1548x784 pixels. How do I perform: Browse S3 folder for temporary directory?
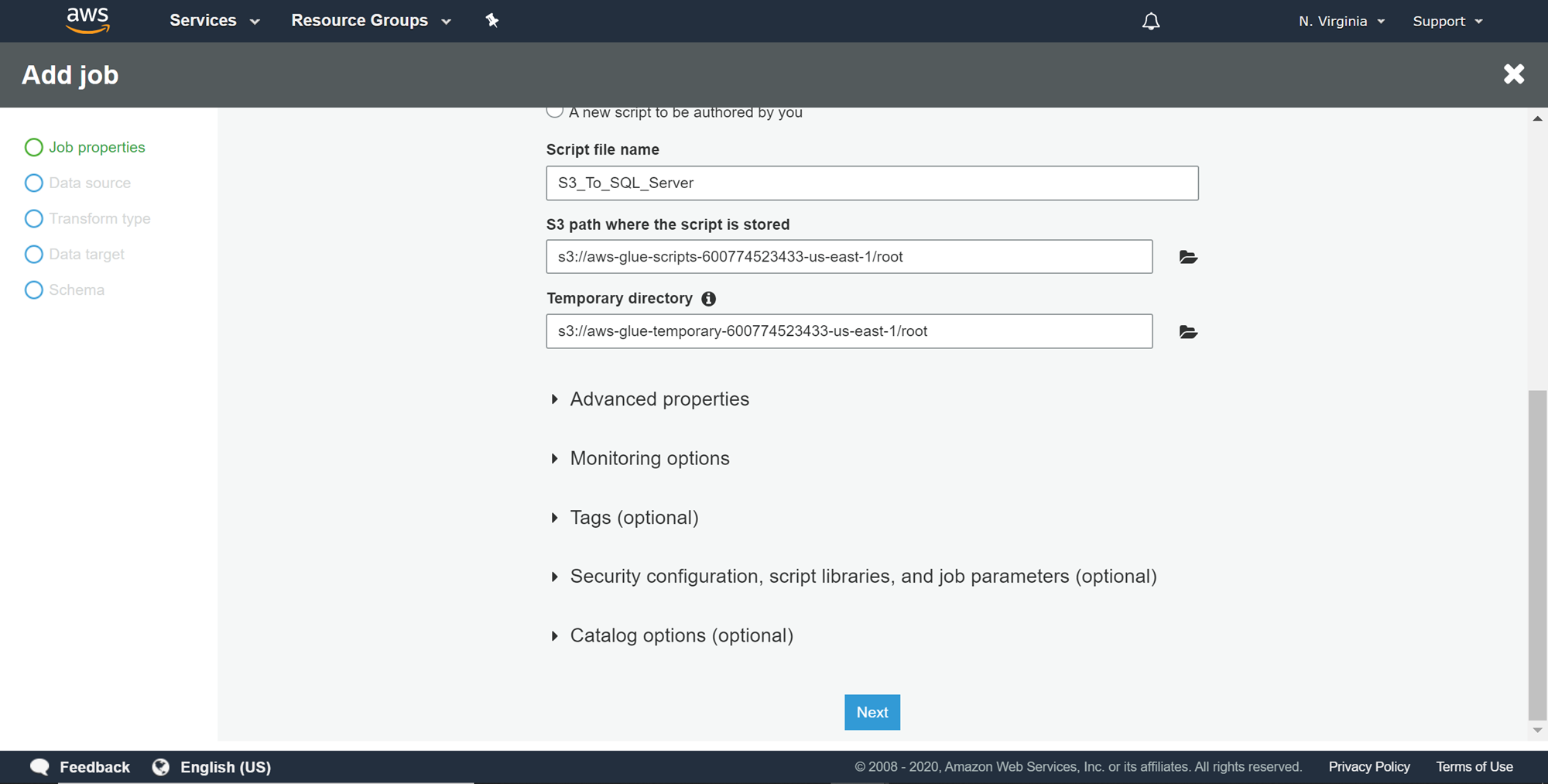1188,332
